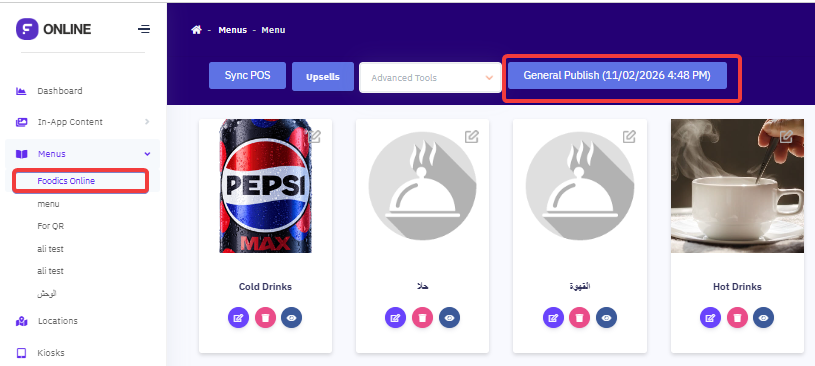Click pencil icon on Pepsi image corner

pyautogui.click(x=314, y=136)
